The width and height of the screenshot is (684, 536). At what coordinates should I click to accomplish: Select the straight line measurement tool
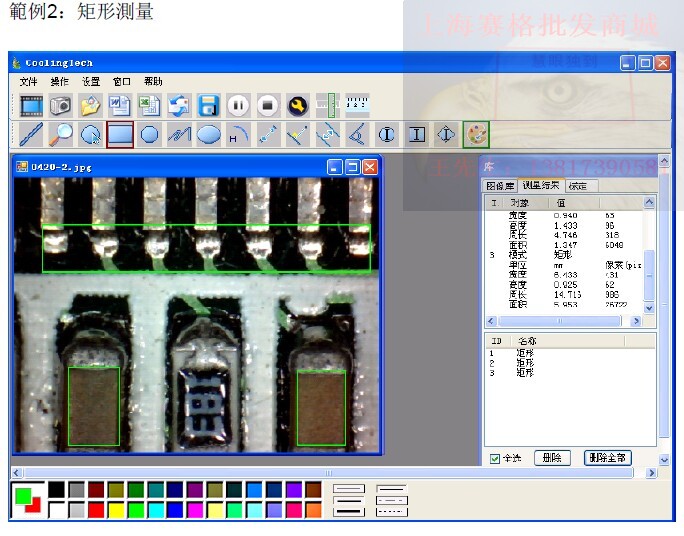(31, 134)
